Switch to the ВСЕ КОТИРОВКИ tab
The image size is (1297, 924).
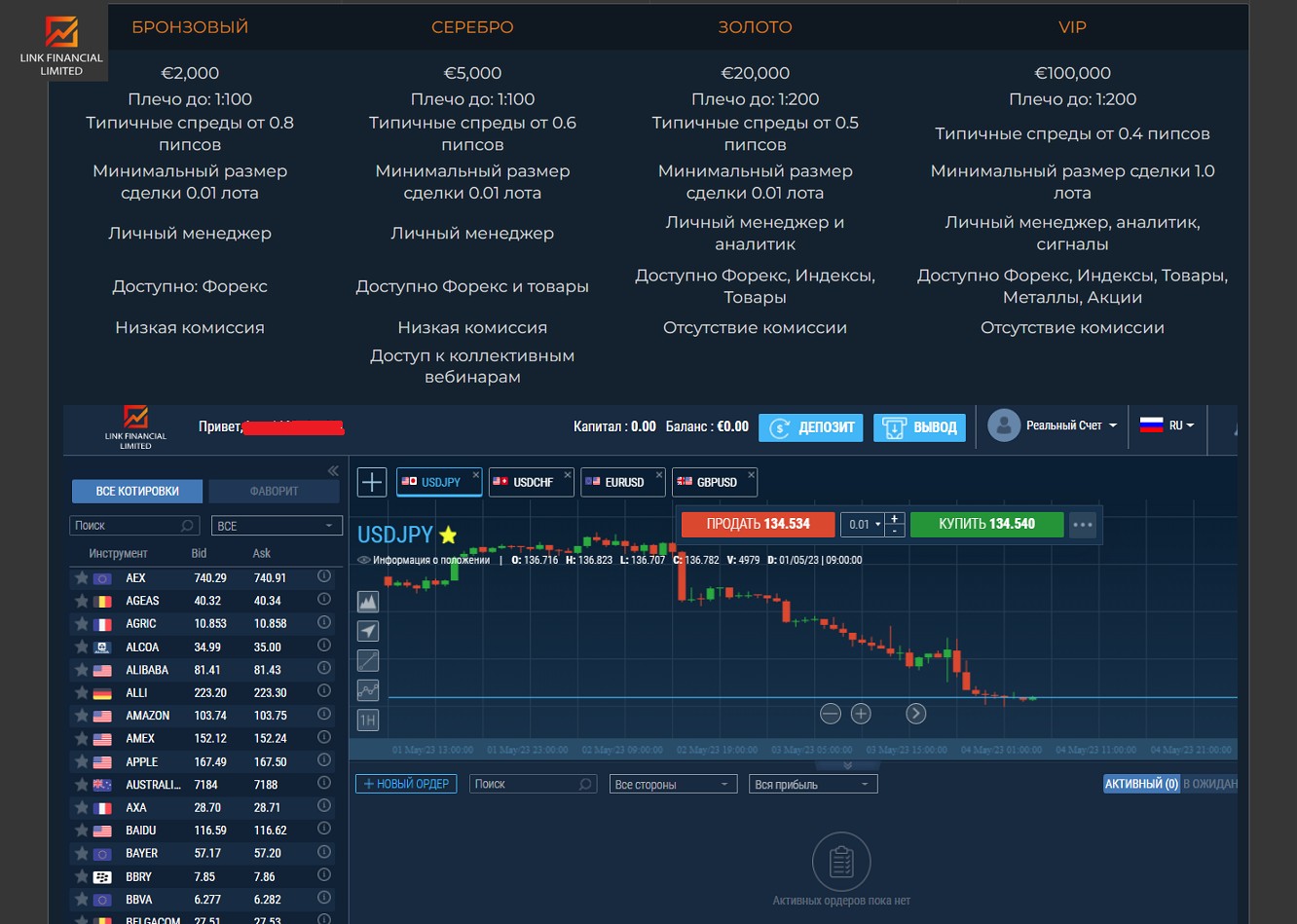[x=137, y=491]
